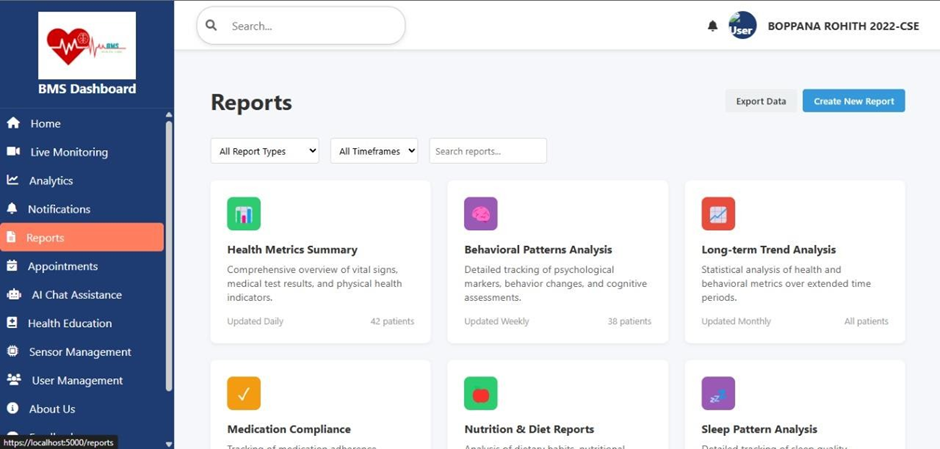Open Analytics menu item

click(x=83, y=180)
